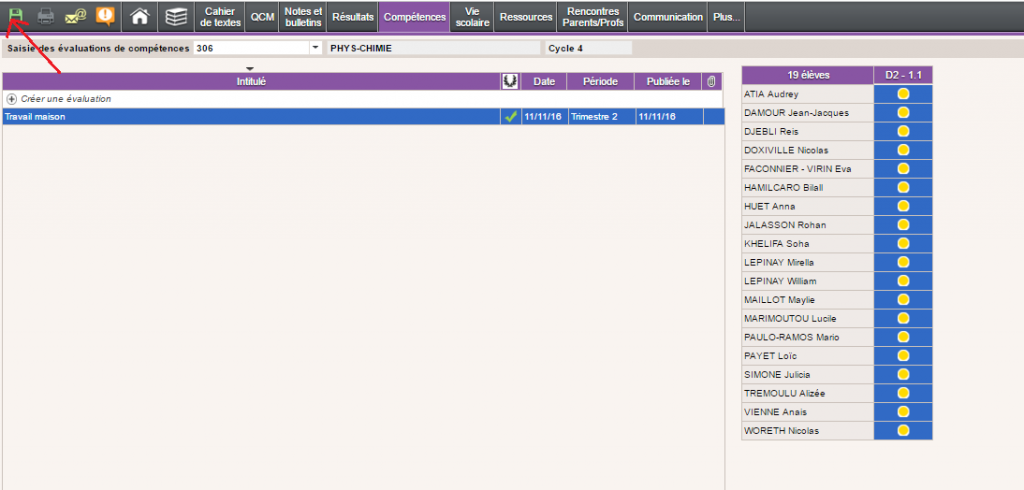This screenshot has height=490, width=1024.
Task: Open the Notes et bulletins tab
Action: [x=303, y=17]
